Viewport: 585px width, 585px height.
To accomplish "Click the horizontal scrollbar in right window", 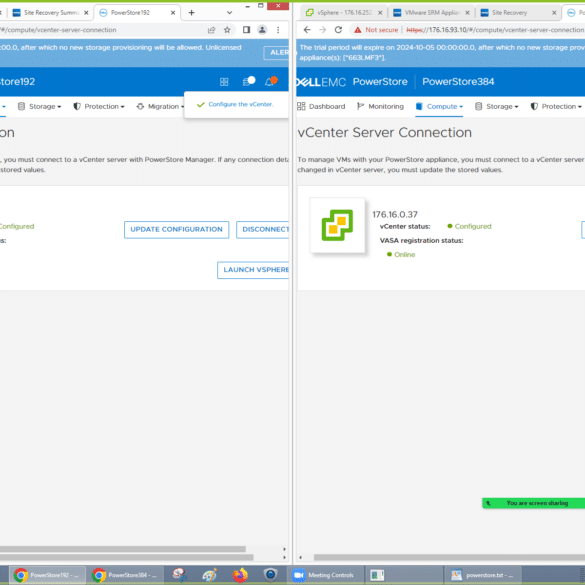I will pyautogui.click(x=449, y=557).
